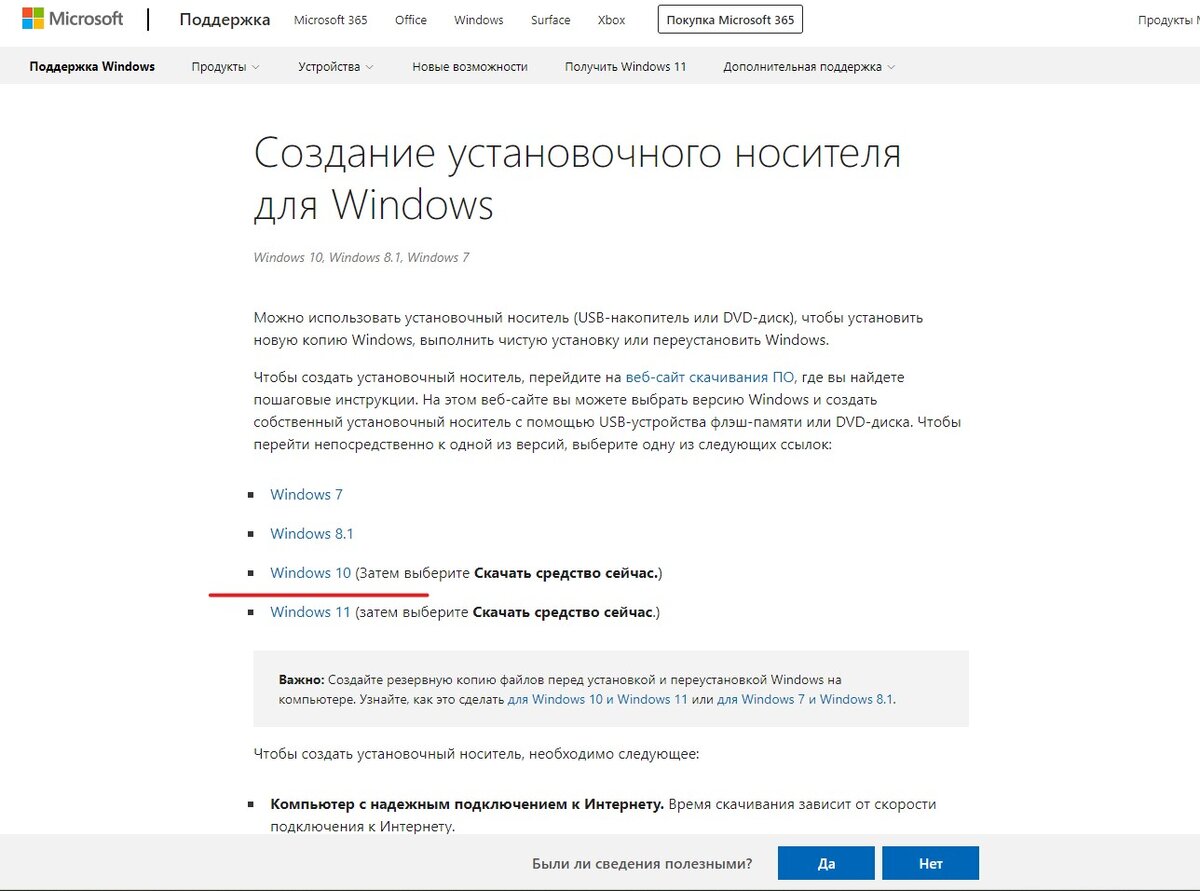Click the Покупка Microsoft 365 button
Image resolution: width=1200 pixels, height=891 pixels.
click(730, 20)
